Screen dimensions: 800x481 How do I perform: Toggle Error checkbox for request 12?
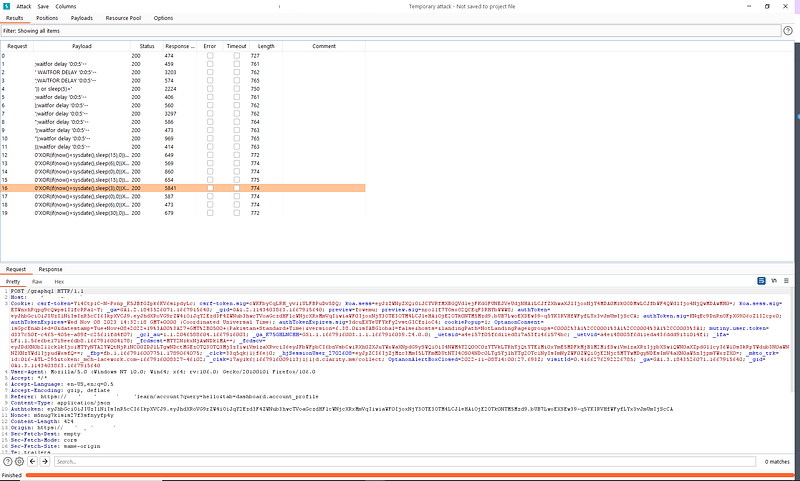(x=210, y=155)
